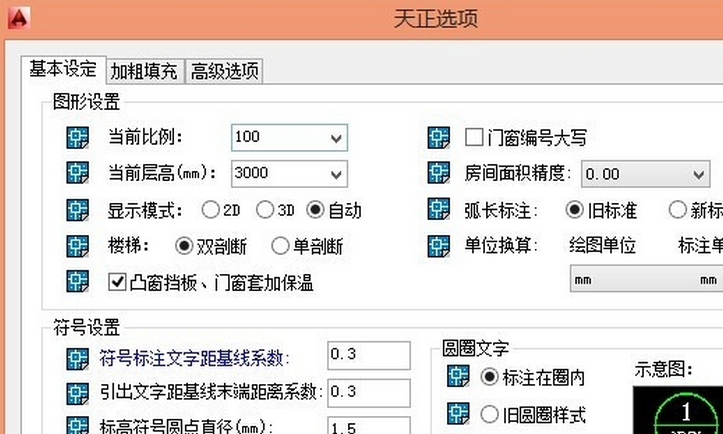Click the settings icon beside 弧长标注
Screen dimensions: 723x434
tap(439, 210)
